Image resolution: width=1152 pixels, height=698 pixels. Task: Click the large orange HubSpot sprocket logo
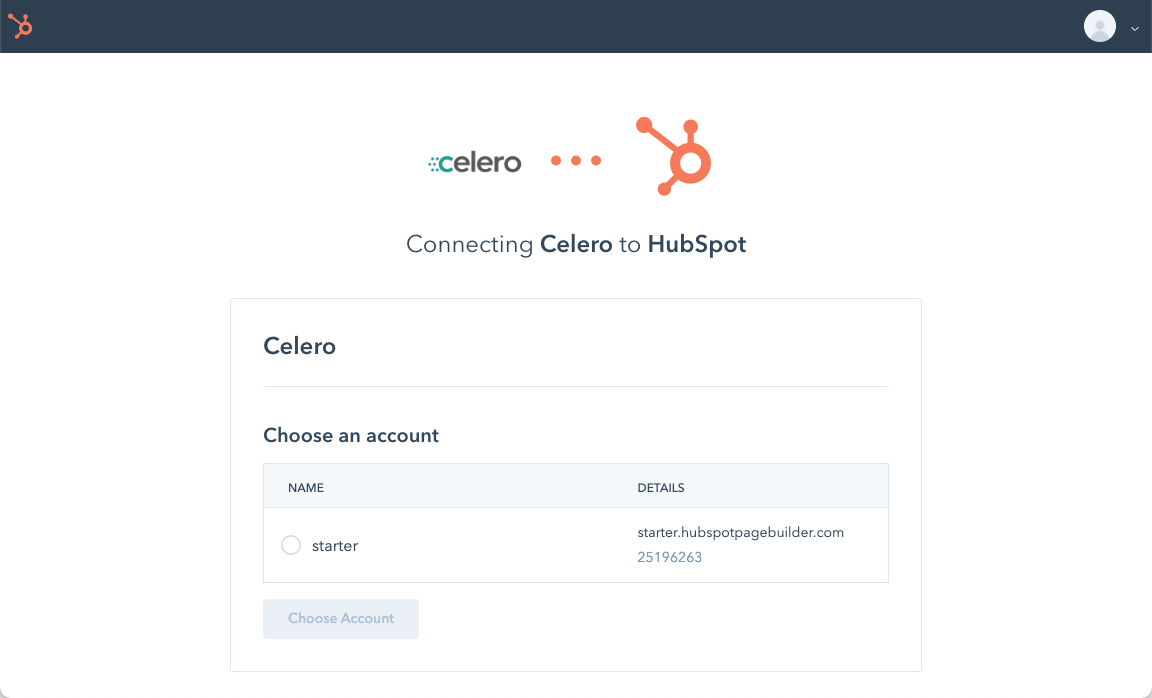[671, 156]
